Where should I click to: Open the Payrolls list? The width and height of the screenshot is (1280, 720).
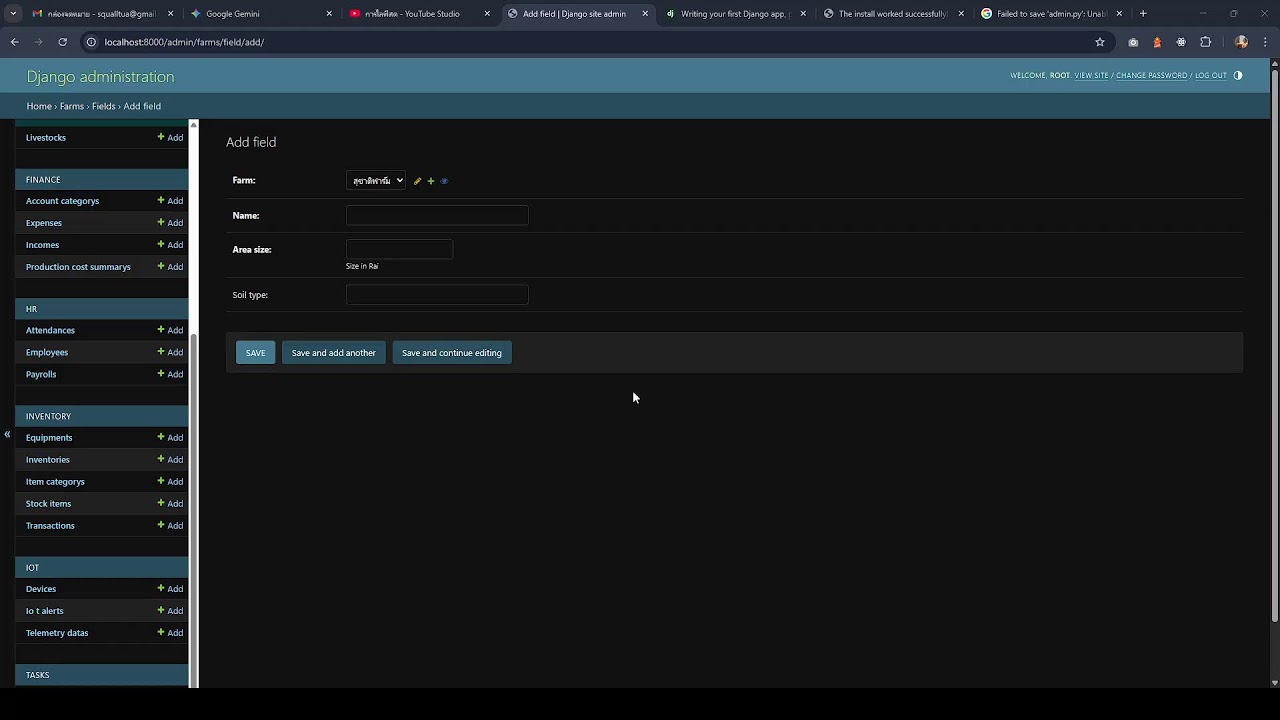click(x=41, y=374)
